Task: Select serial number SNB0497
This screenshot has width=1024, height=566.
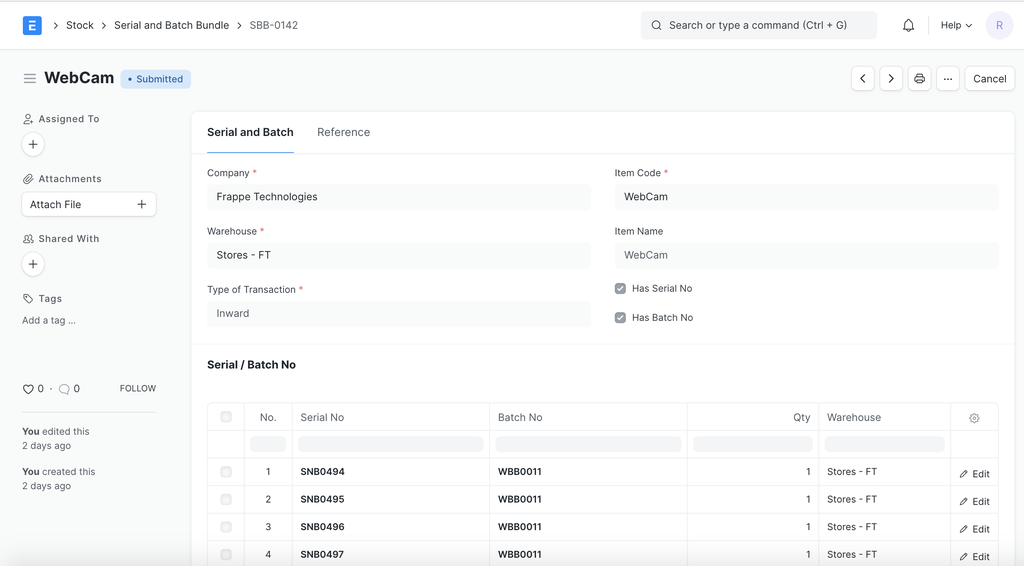Action: 323,554
